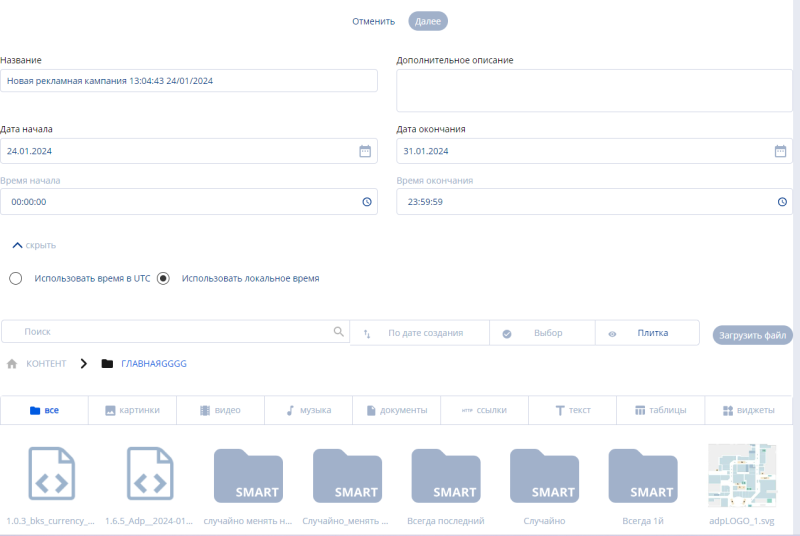The image size is (800, 536).
Task: Select the use UTC time radio button
Action: [x=16, y=278]
